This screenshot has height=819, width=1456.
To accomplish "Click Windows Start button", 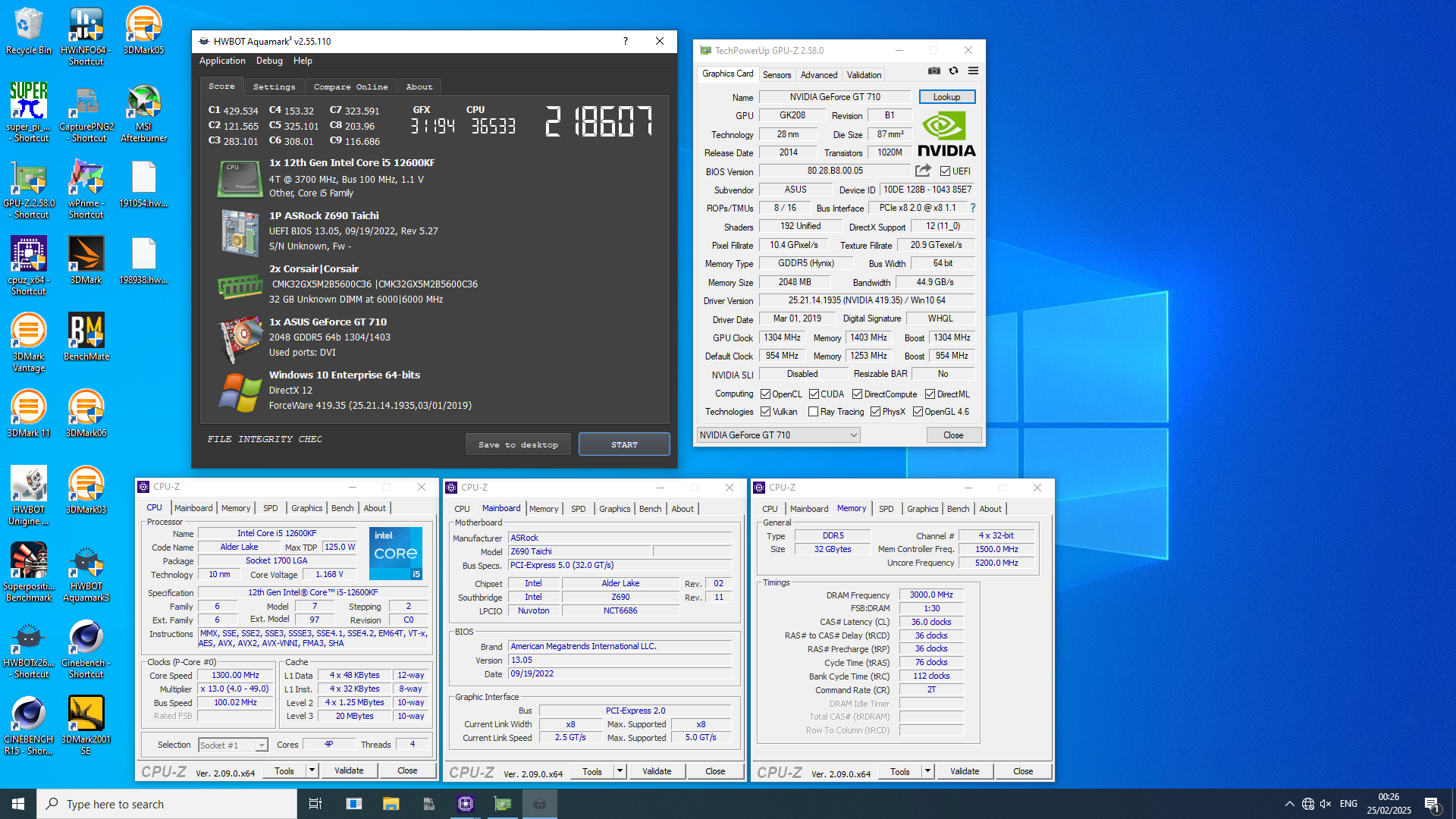I will (x=18, y=804).
